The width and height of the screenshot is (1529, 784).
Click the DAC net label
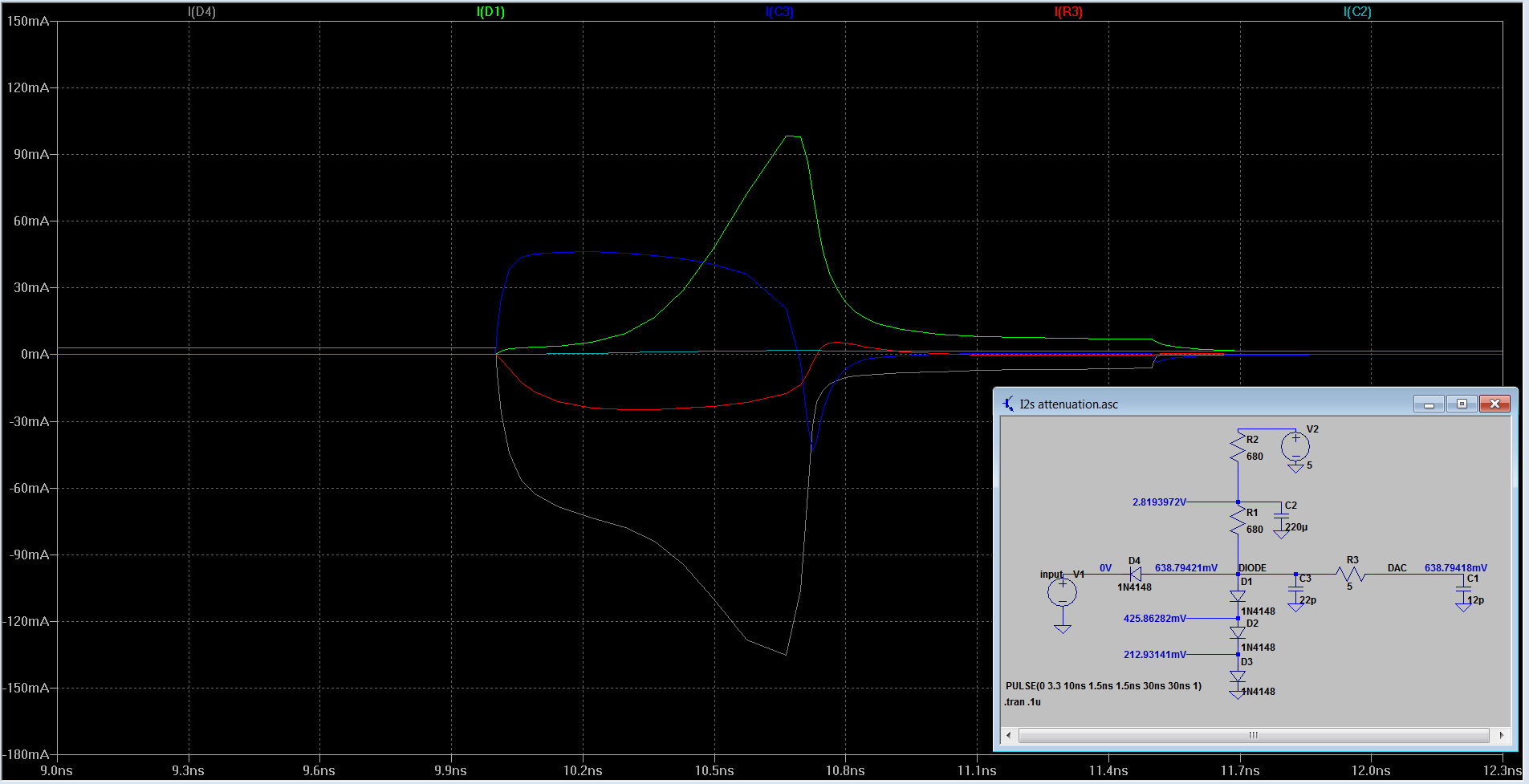tap(1397, 568)
